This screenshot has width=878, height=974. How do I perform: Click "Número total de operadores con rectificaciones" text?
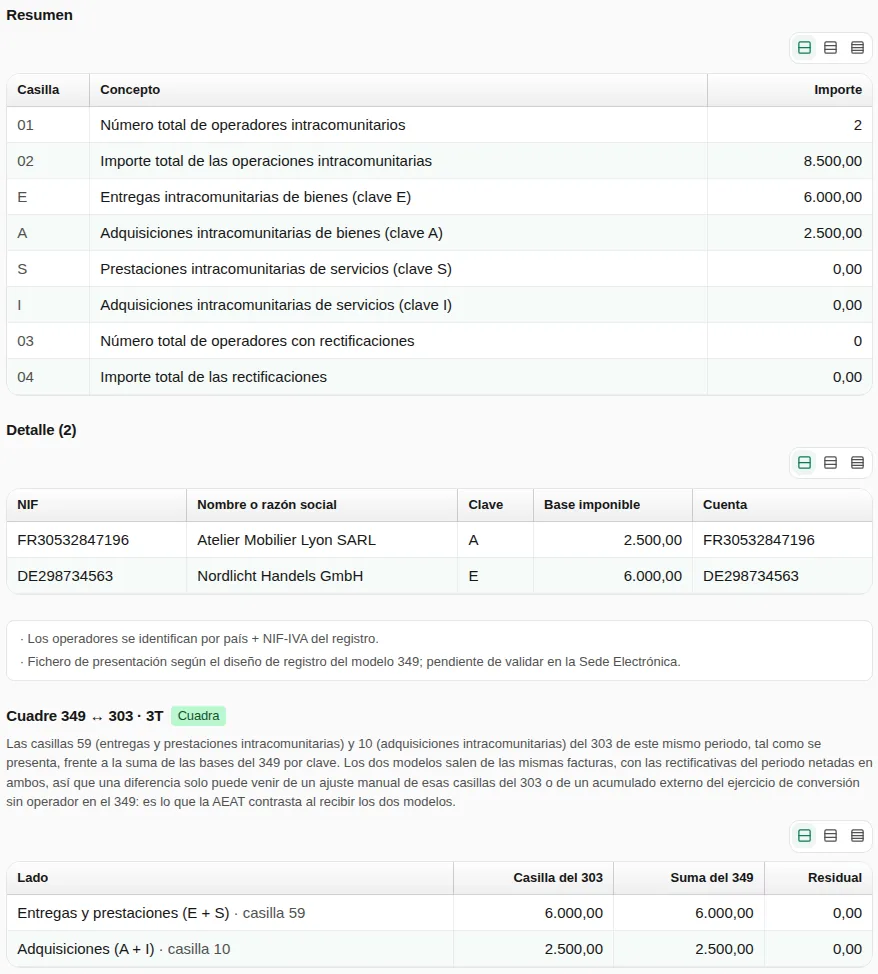(257, 341)
